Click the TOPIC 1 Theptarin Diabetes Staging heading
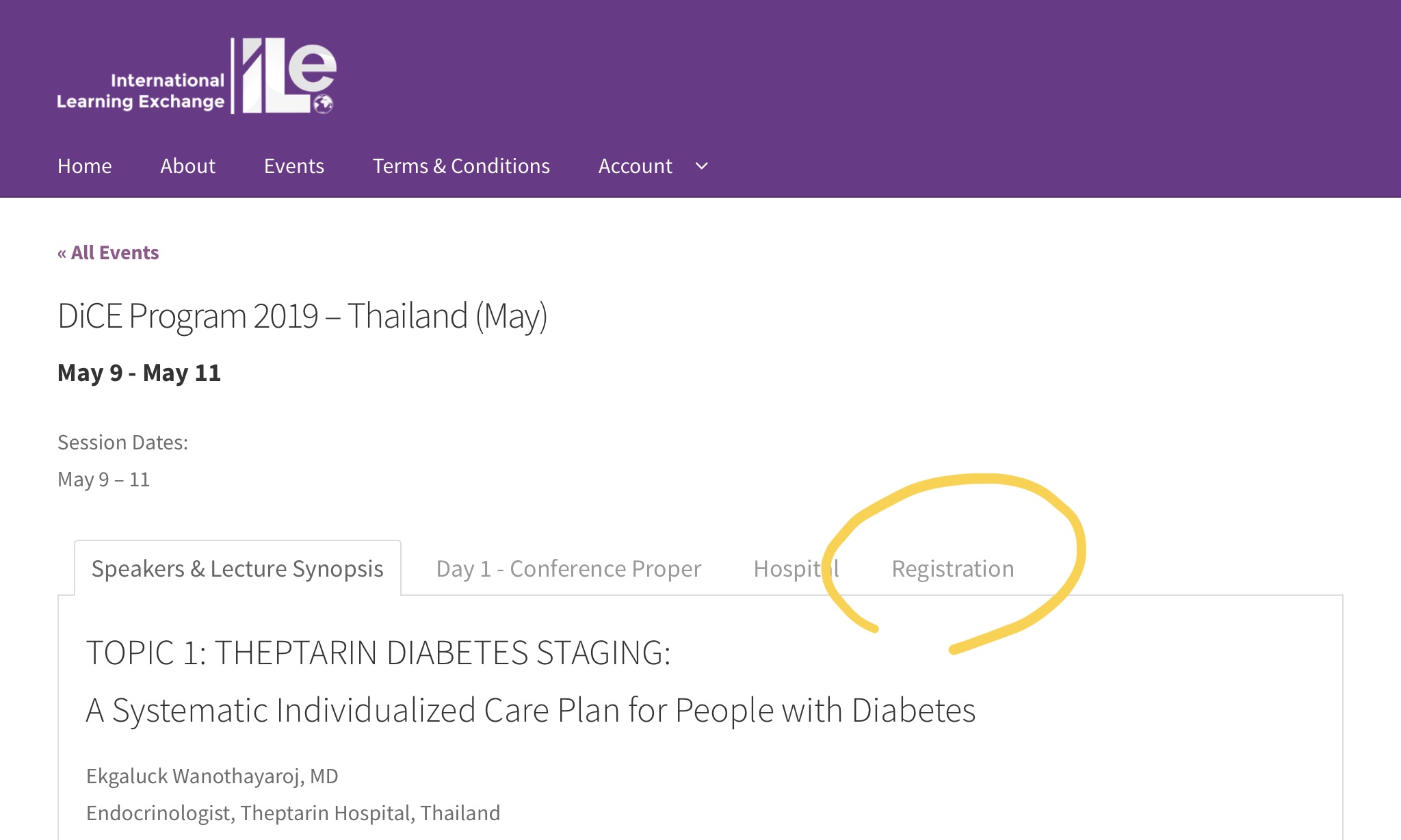 click(x=378, y=653)
